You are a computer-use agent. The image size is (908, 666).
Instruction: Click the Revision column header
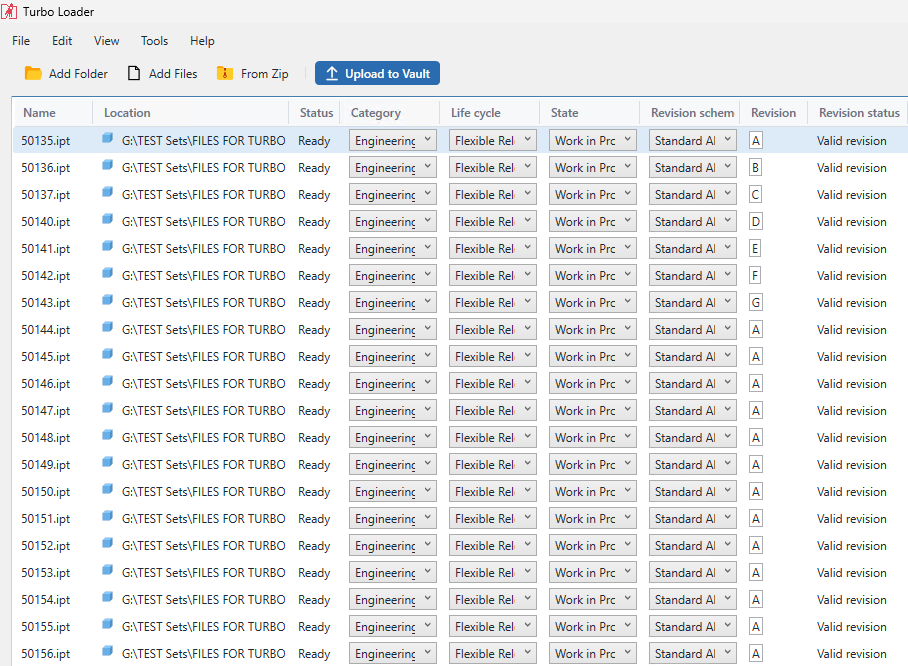click(x=773, y=112)
